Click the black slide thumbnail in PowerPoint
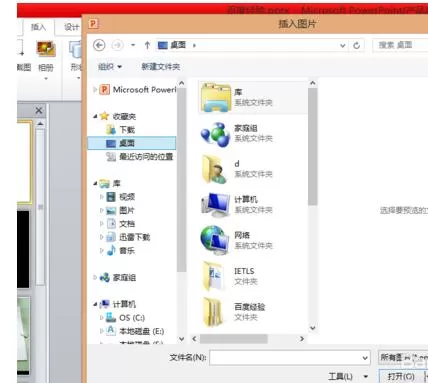 [23, 249]
